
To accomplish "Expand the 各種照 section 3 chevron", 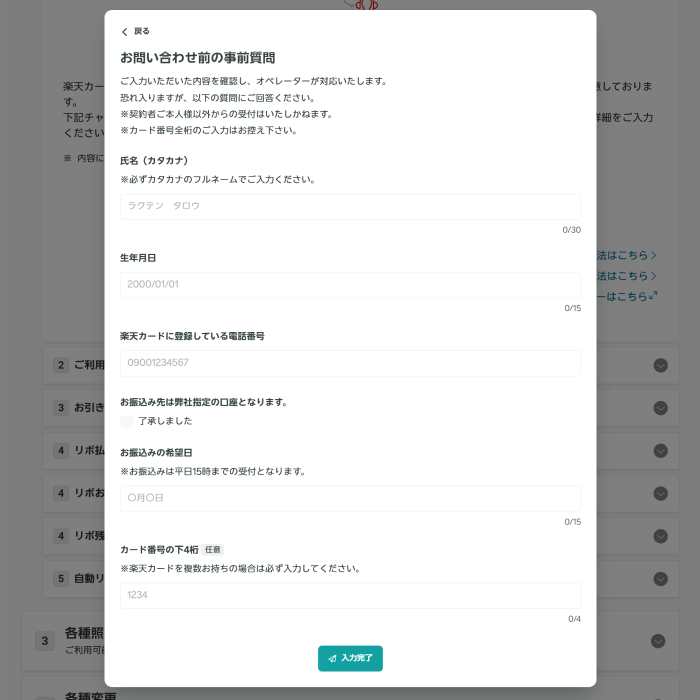I will [x=658, y=641].
